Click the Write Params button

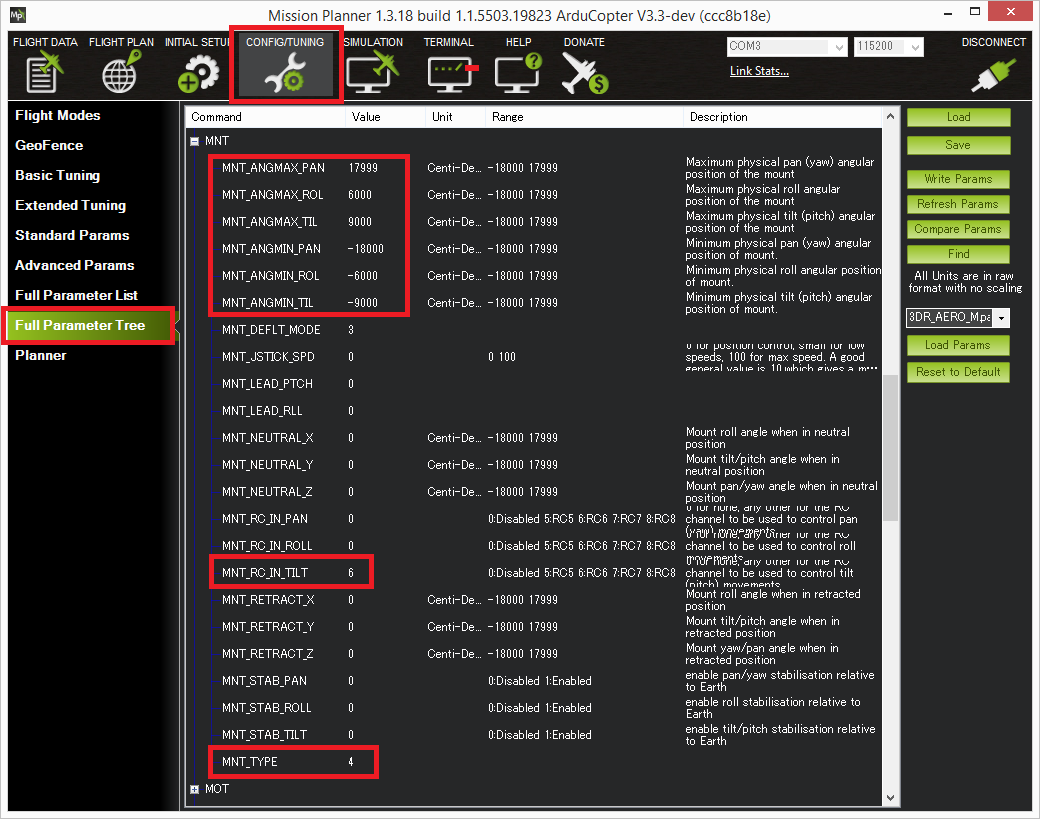[x=958, y=179]
